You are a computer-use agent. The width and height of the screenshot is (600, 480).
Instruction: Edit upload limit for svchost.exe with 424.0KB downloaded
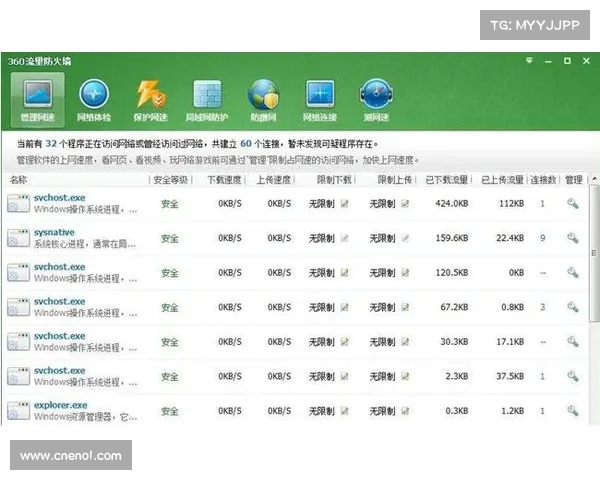point(405,204)
